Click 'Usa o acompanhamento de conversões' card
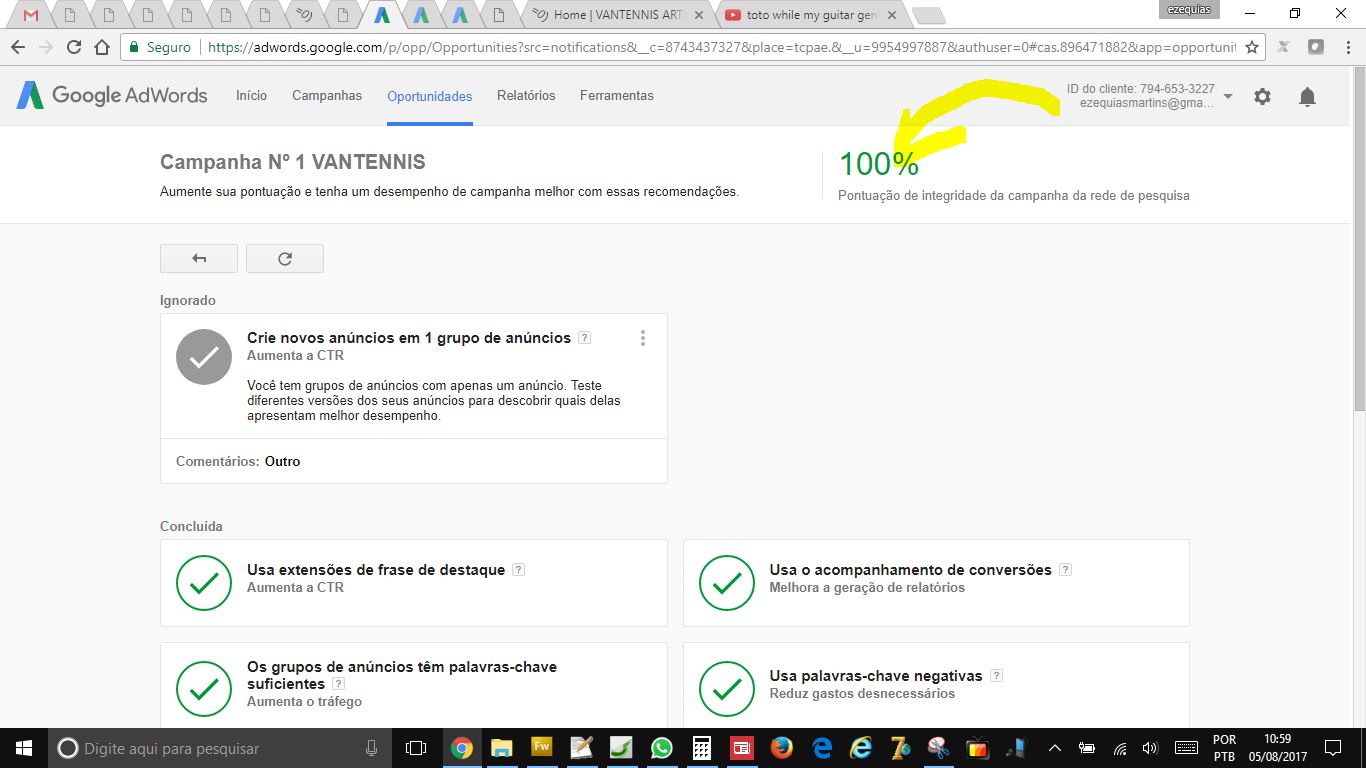The width and height of the screenshot is (1366, 768). click(936, 583)
